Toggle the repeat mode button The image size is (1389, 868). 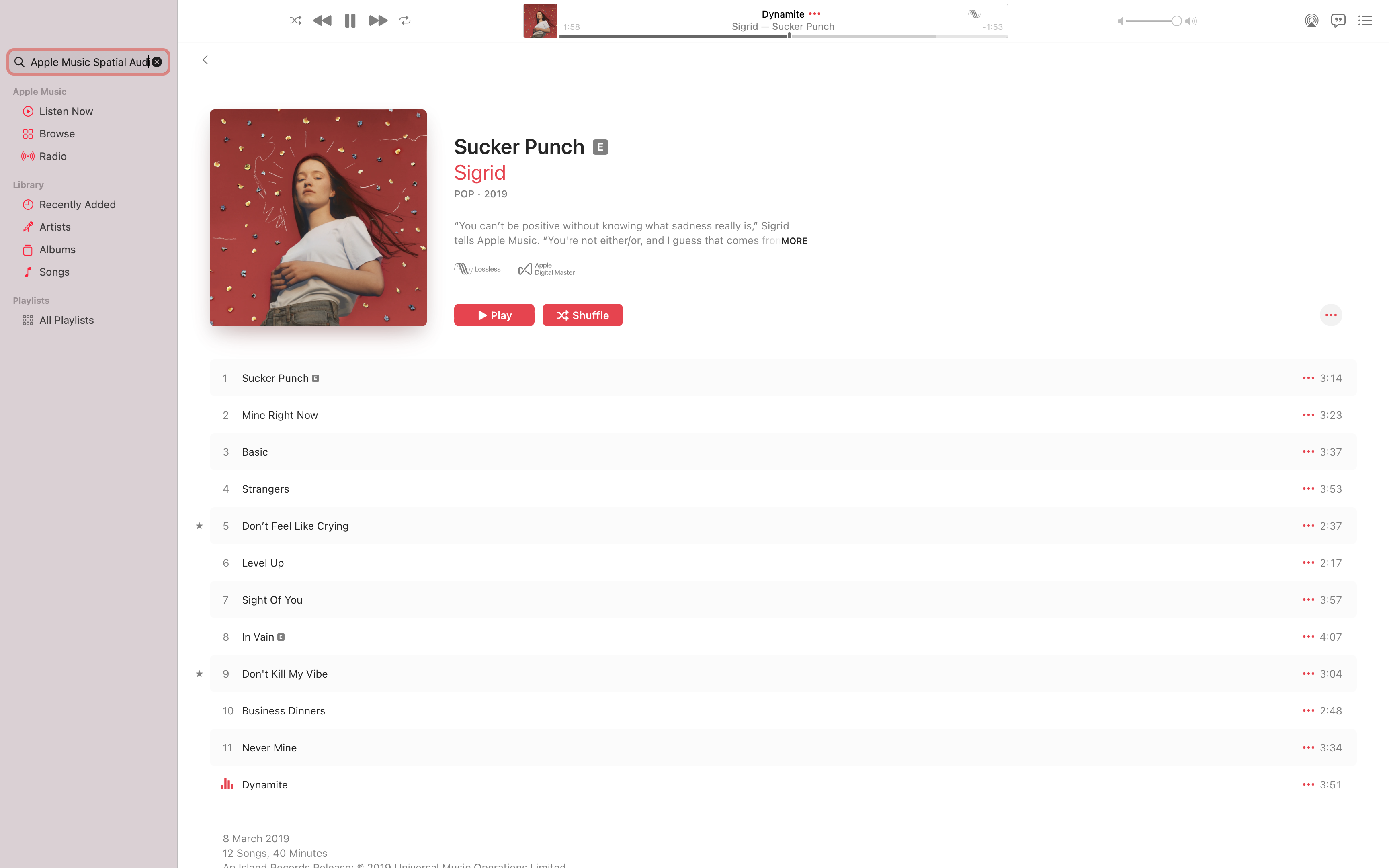tap(405, 20)
